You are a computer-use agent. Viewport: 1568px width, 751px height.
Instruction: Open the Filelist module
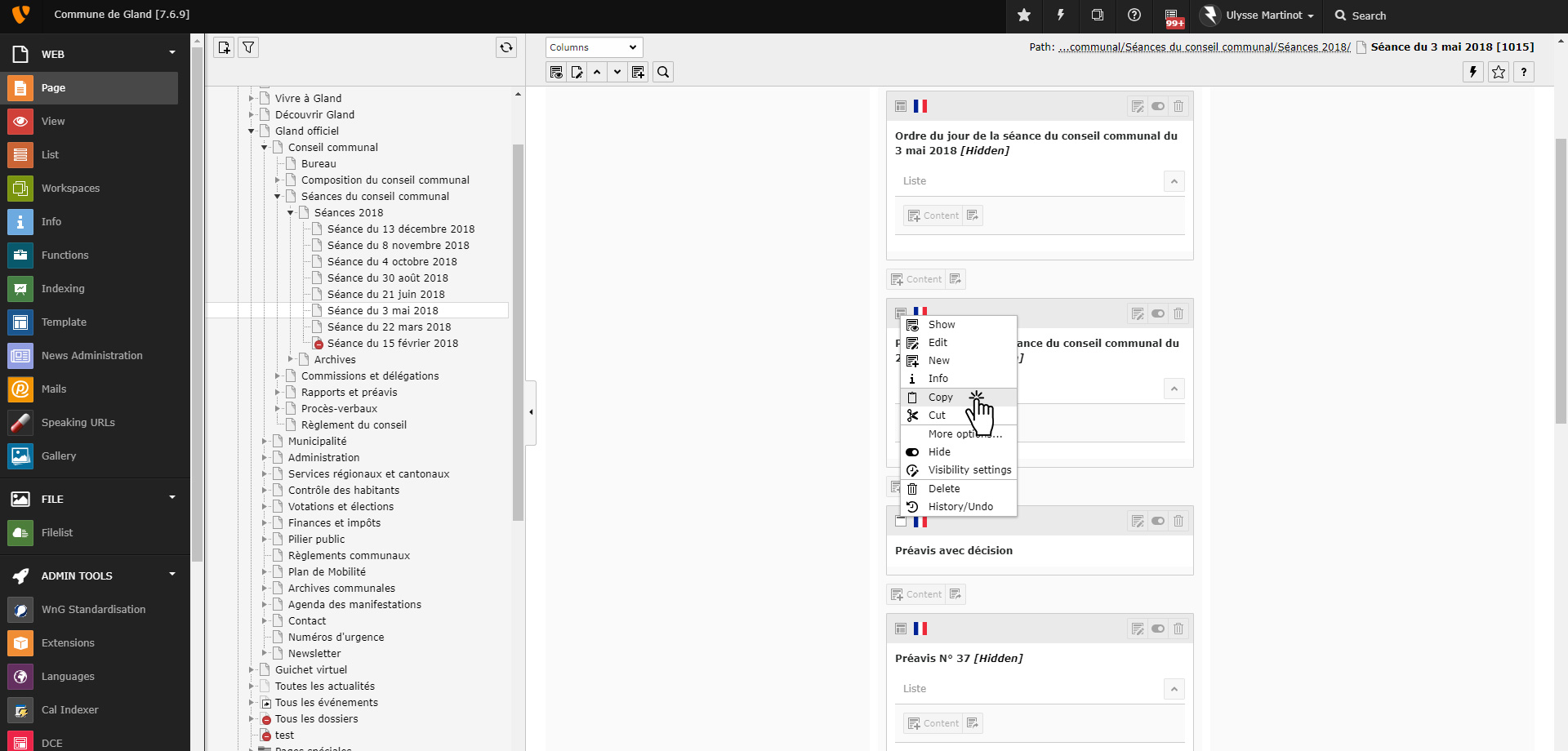click(57, 533)
